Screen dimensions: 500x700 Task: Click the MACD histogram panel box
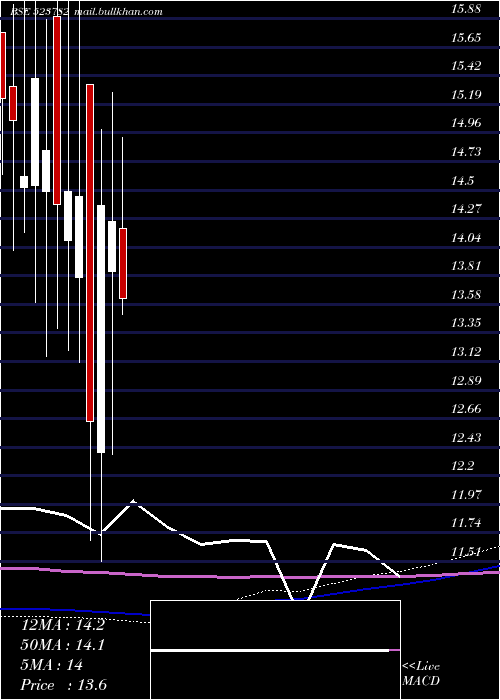(275, 650)
